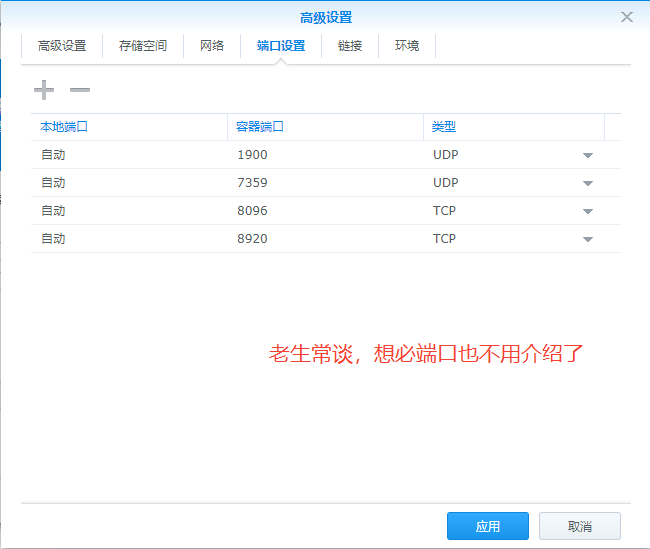
Task: Sort by 容器端口 column header
Action: [325, 127]
